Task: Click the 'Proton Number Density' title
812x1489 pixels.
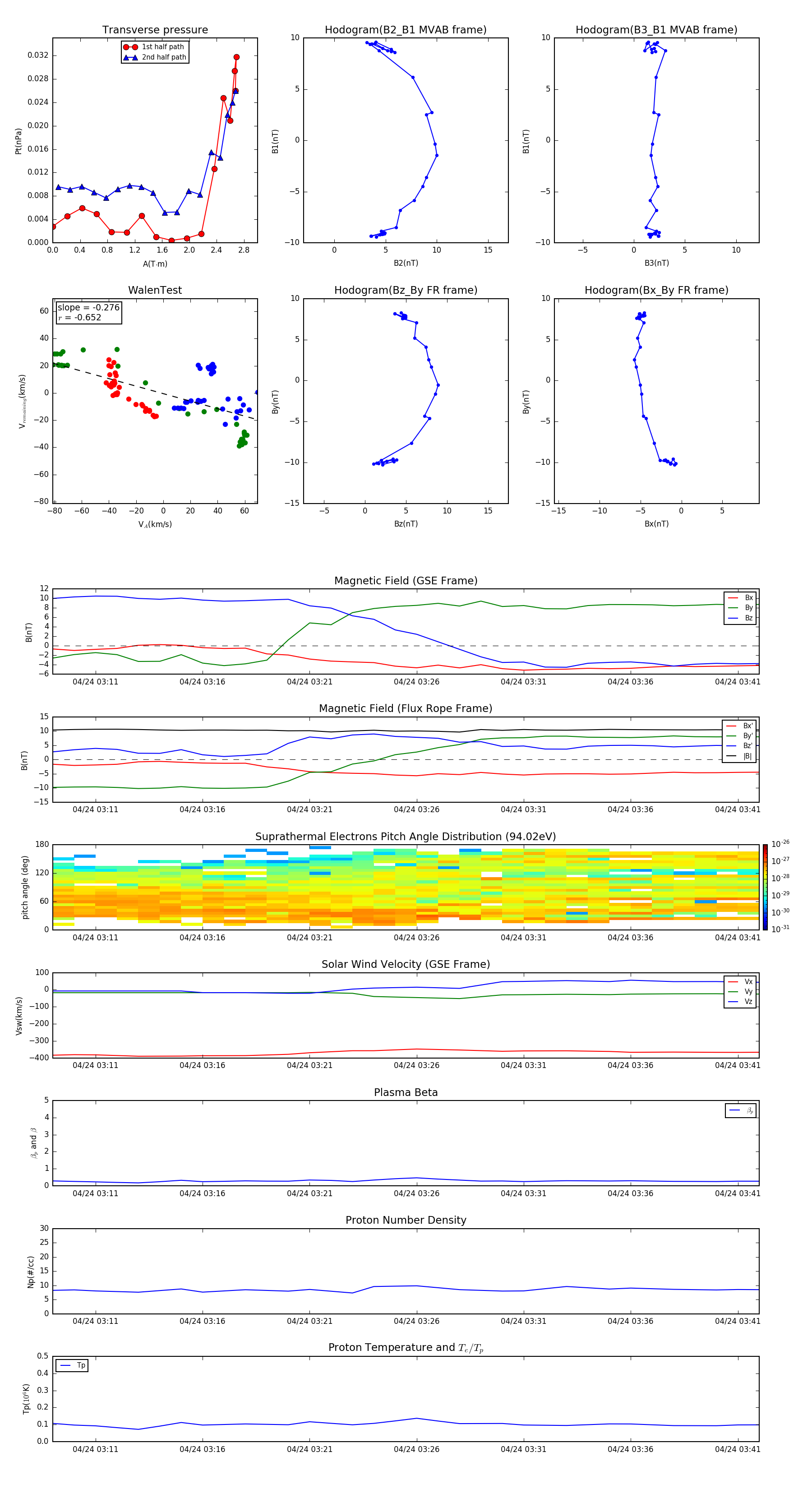Action: [x=406, y=1220]
